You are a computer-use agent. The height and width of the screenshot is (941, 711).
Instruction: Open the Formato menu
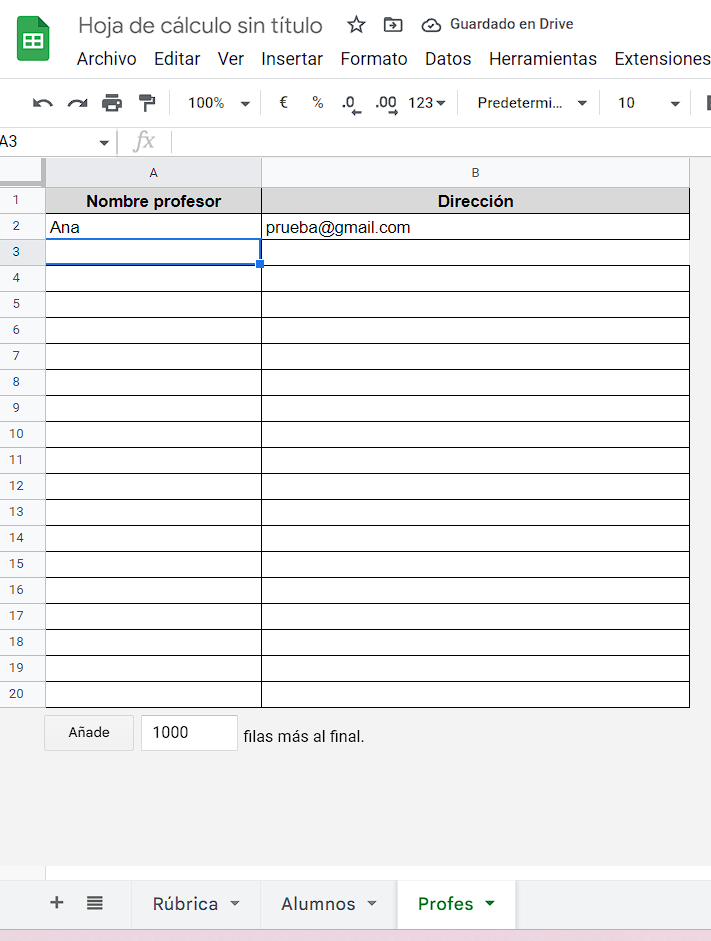pos(374,59)
